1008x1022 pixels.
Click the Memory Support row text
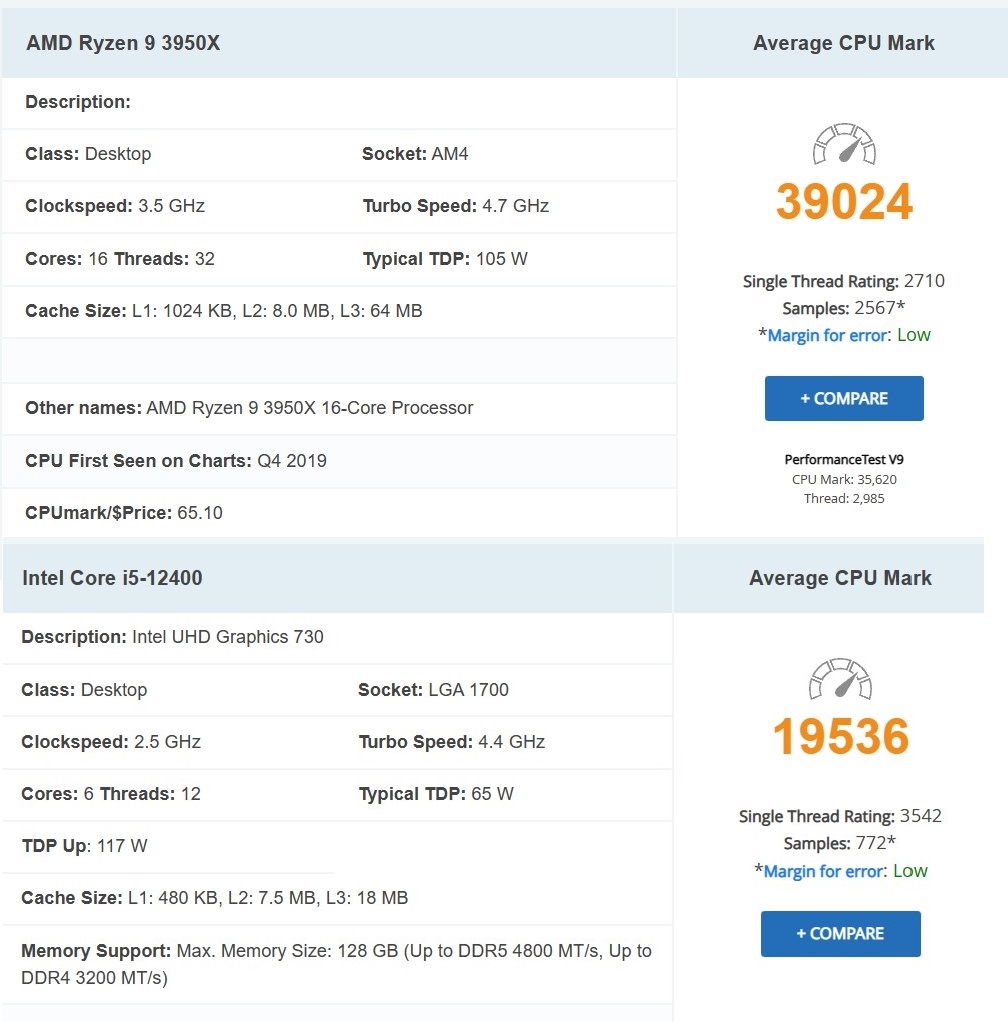pyautogui.click(x=336, y=963)
